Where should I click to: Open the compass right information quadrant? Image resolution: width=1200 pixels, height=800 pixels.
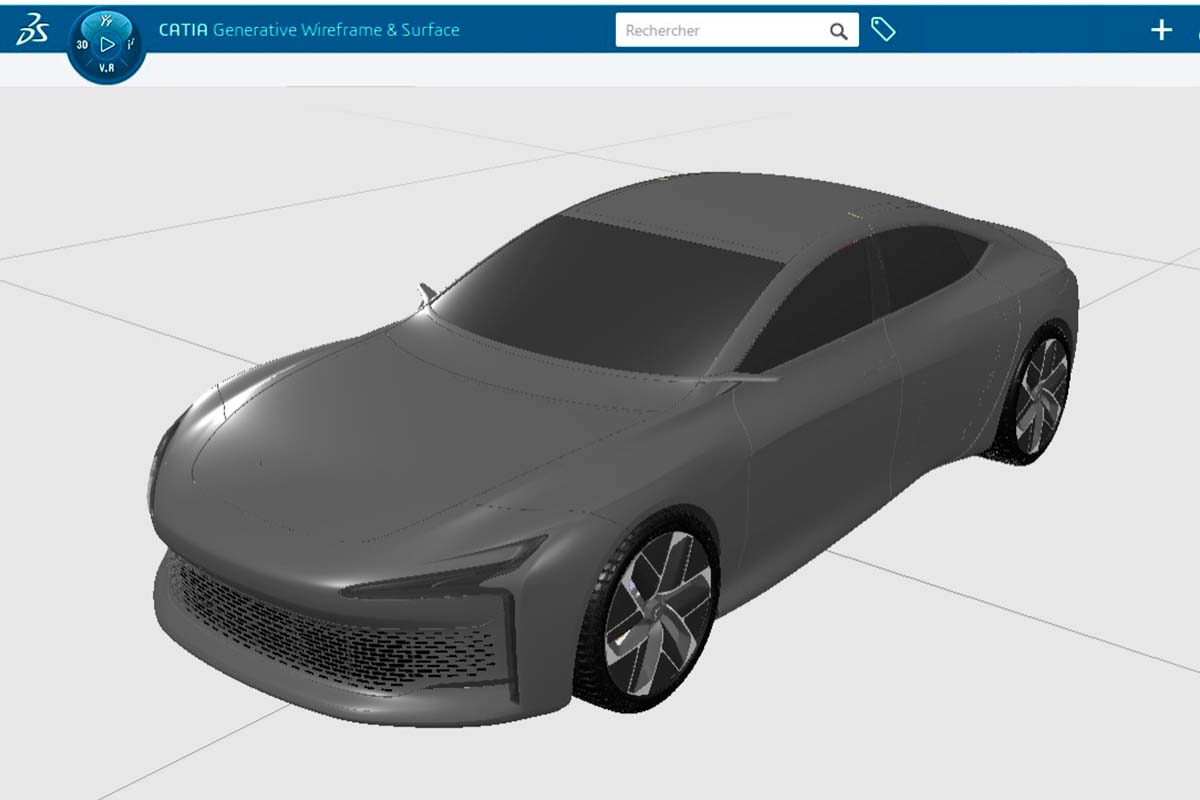coord(131,45)
